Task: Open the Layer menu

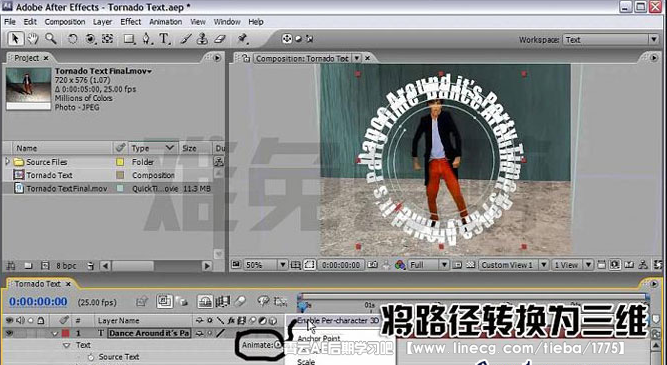Action: pos(102,22)
